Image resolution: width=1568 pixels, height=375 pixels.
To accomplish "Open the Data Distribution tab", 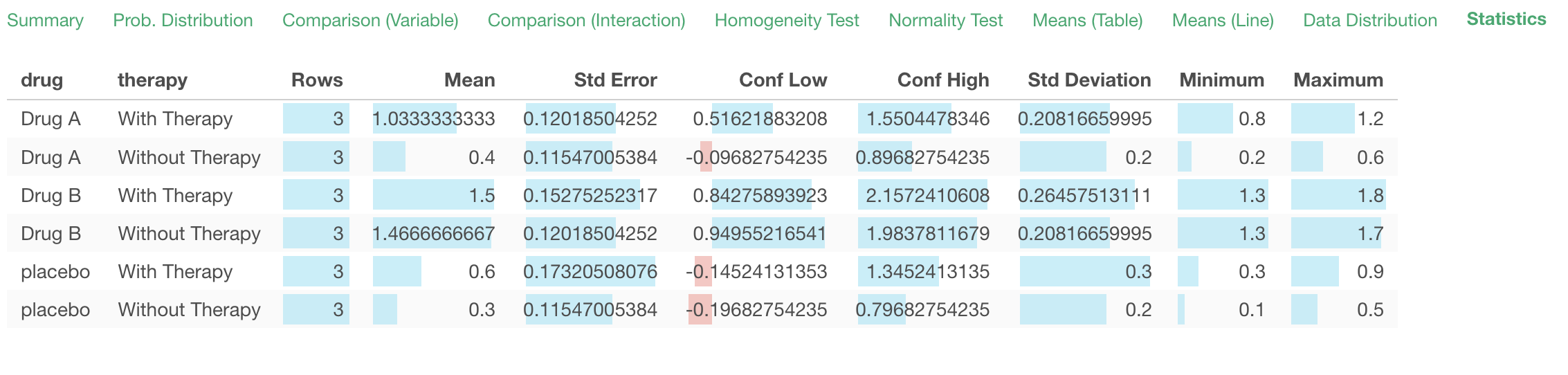I will click(1370, 20).
